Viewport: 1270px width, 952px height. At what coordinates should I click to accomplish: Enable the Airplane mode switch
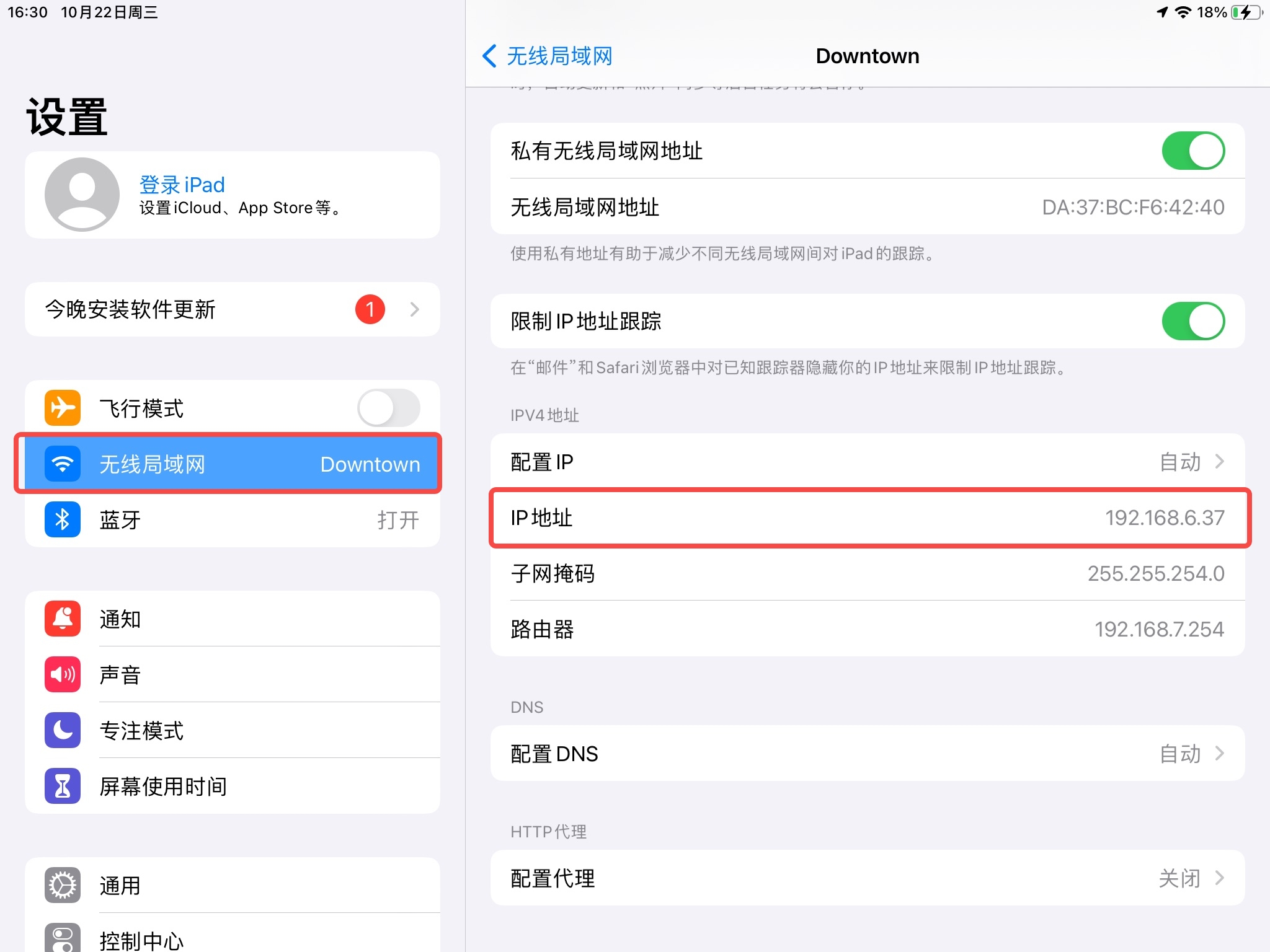(389, 408)
